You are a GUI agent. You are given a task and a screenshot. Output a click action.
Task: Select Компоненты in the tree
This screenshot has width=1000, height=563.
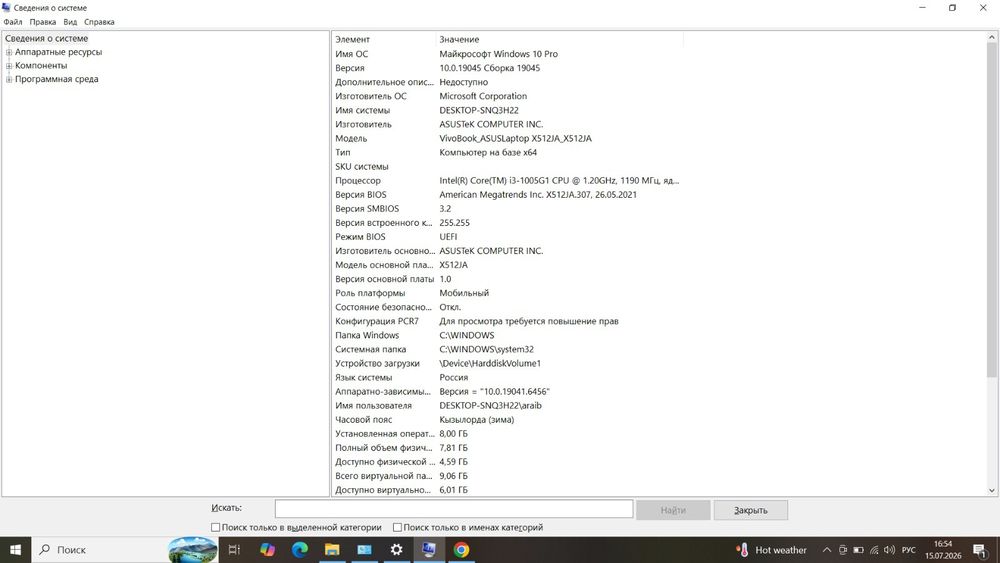tap(41, 66)
